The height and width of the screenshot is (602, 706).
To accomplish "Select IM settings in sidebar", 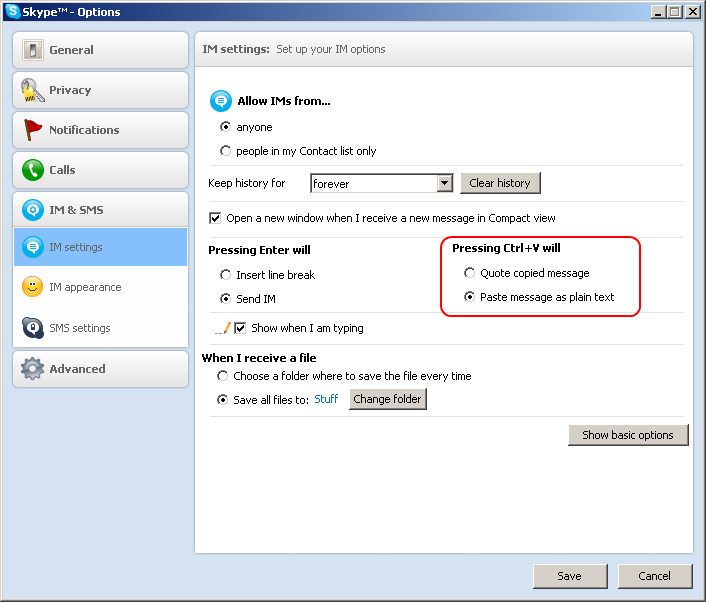I will click(x=100, y=247).
